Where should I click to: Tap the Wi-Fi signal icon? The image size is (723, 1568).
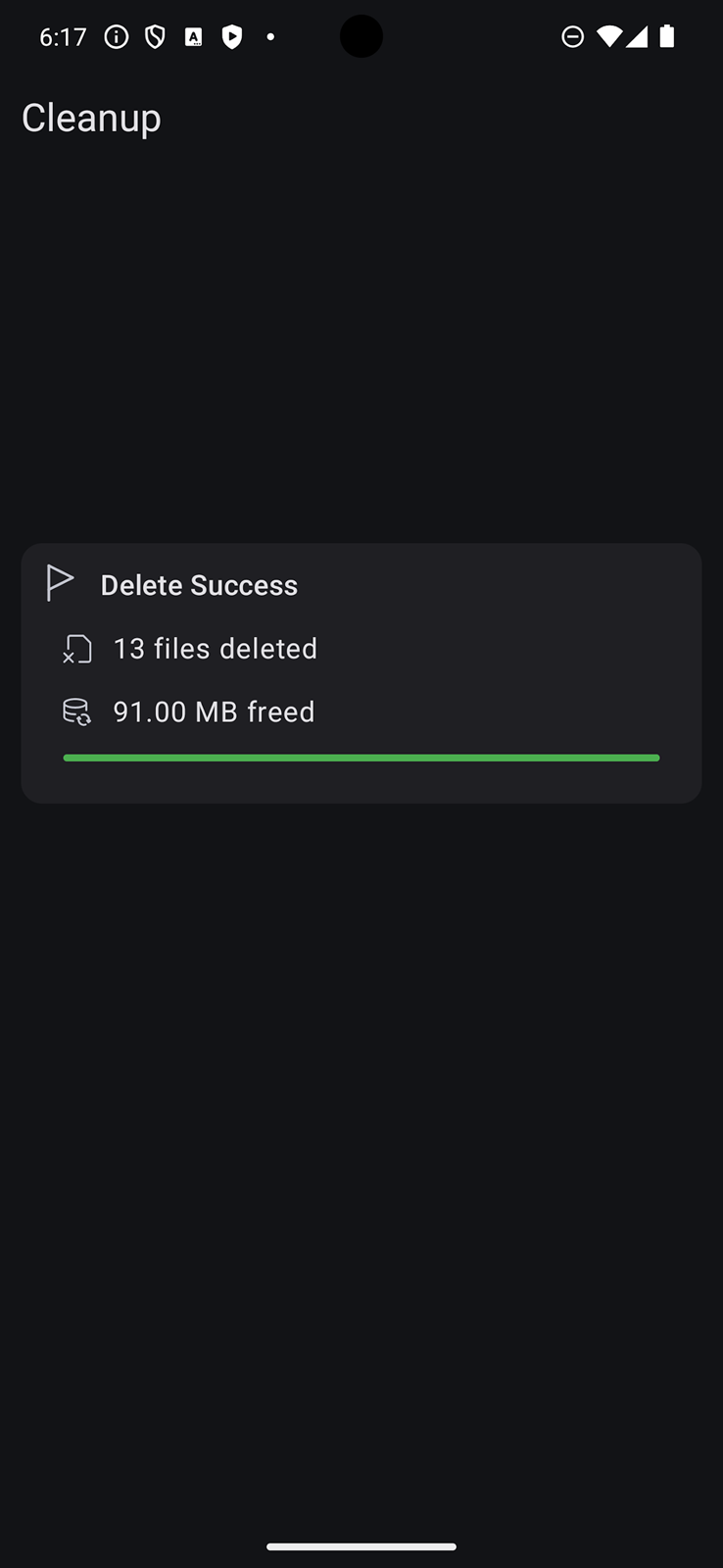(608, 37)
